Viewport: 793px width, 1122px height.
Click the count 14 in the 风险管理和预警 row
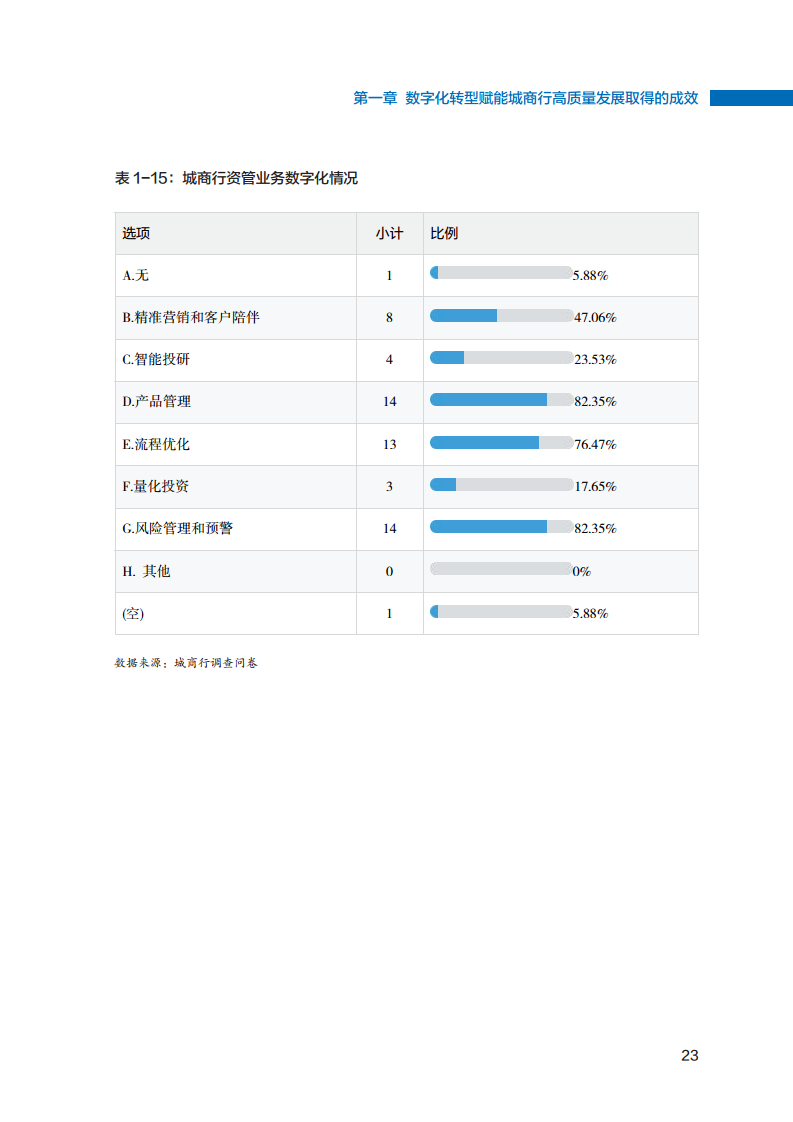389,529
